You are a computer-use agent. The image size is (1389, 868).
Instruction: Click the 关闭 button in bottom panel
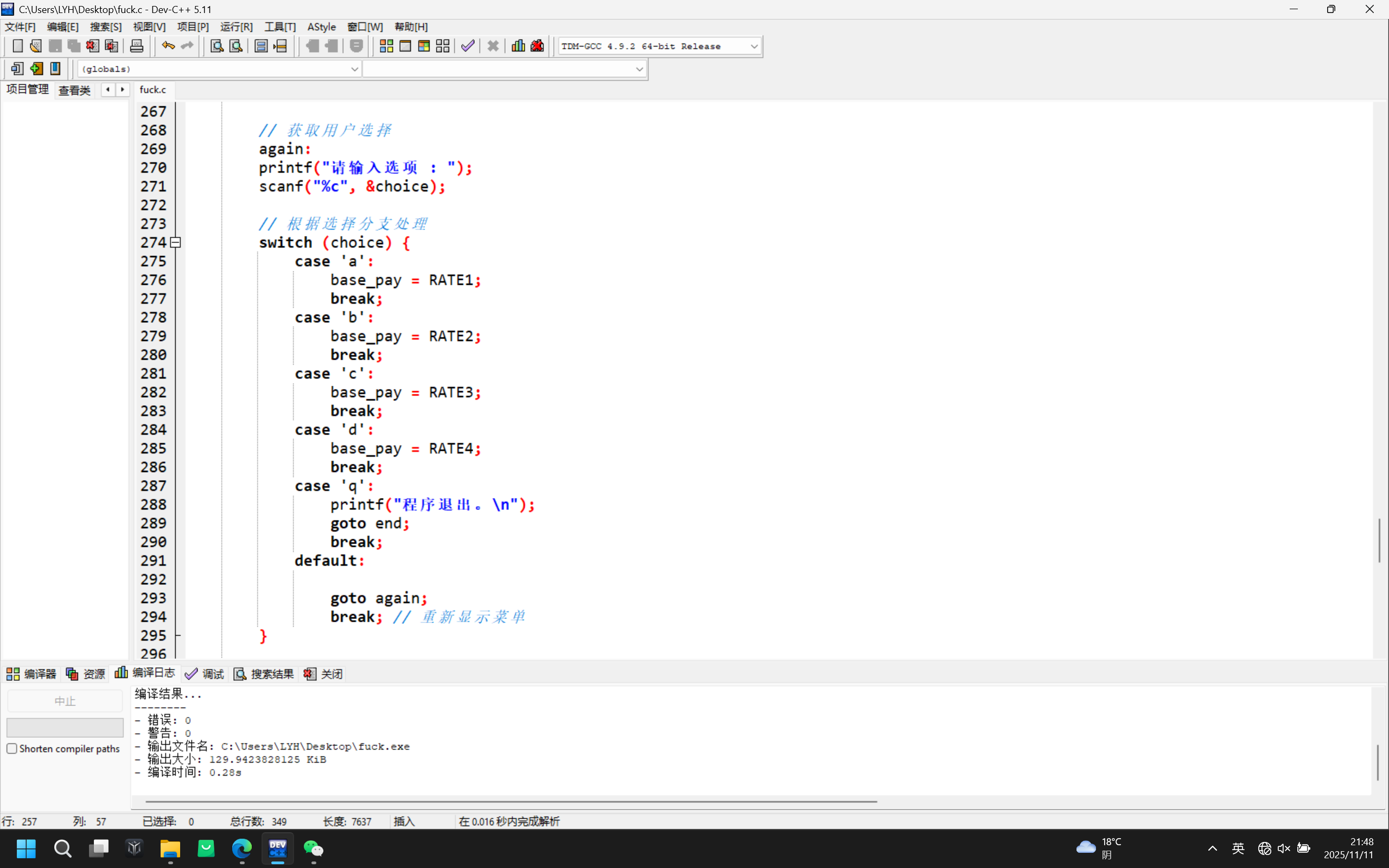[x=324, y=674]
